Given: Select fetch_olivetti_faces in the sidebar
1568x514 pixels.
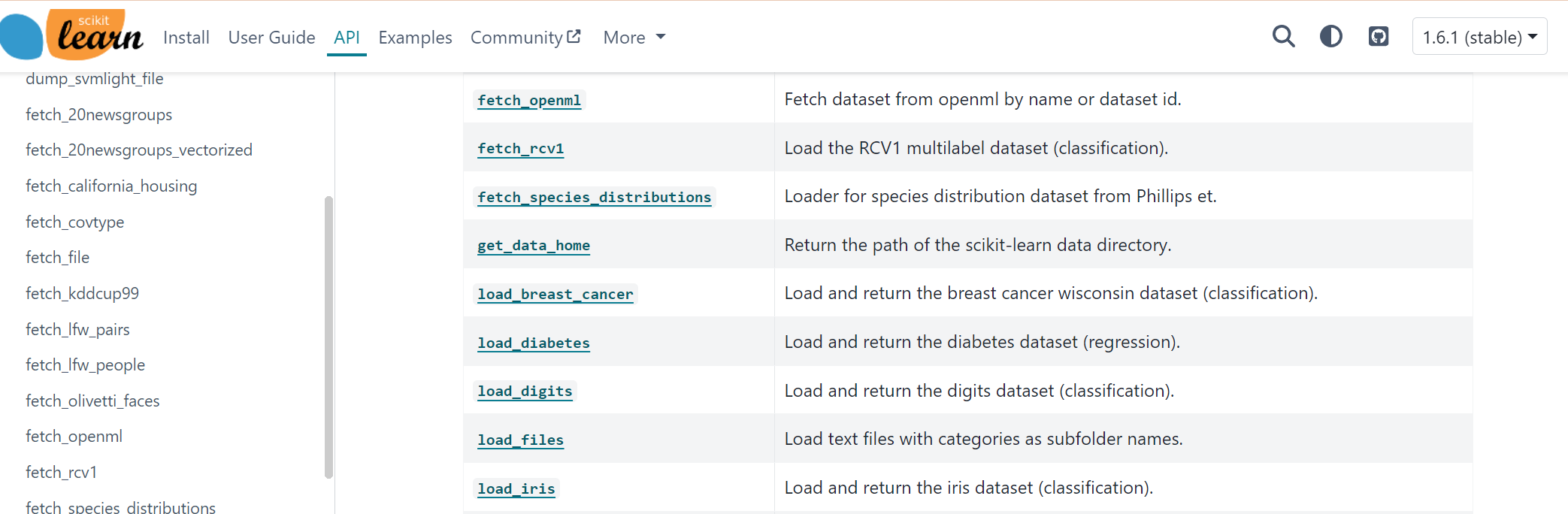Looking at the screenshot, I should click(92, 401).
